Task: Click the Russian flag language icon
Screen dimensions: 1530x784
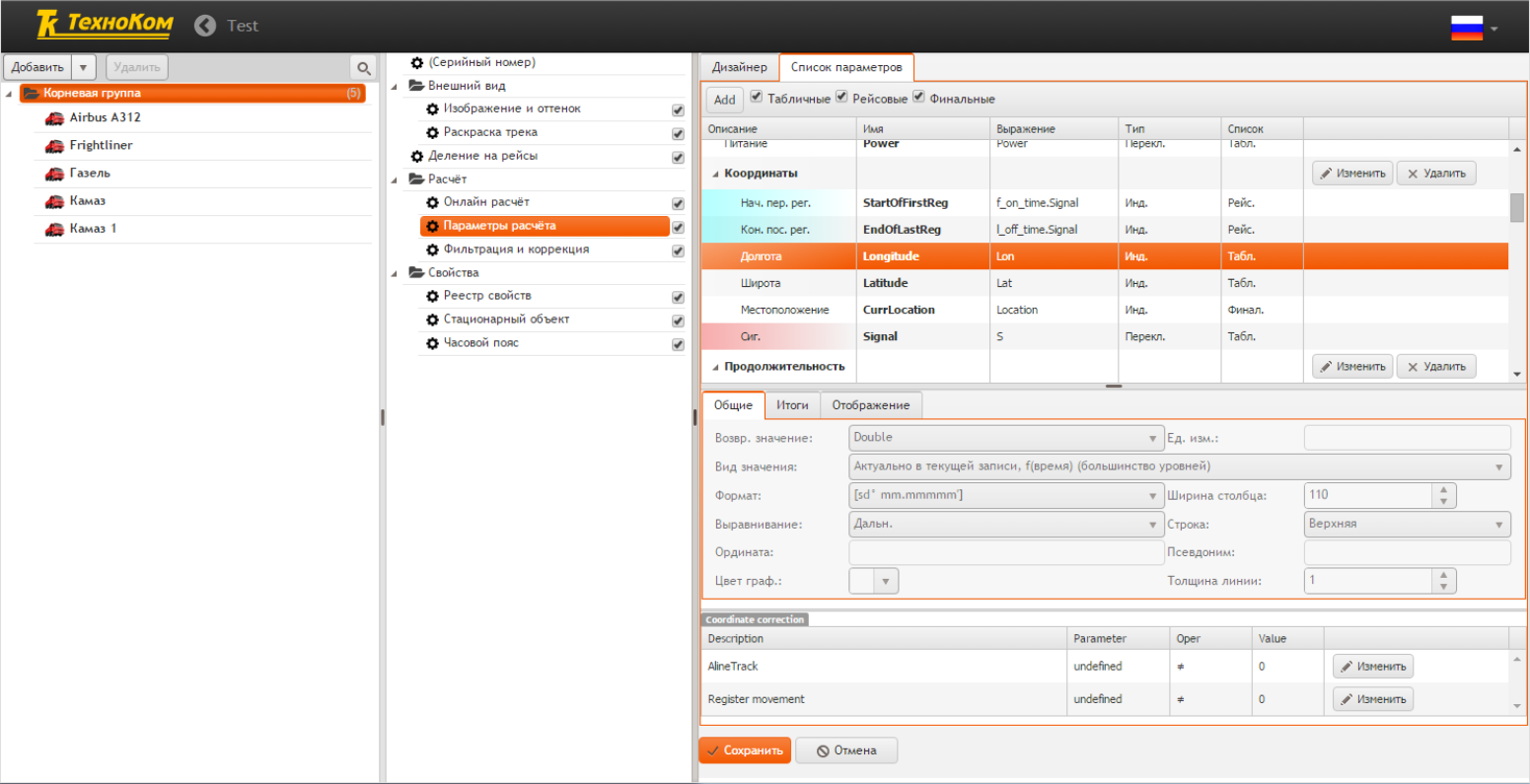Action: pyautogui.click(x=1467, y=28)
